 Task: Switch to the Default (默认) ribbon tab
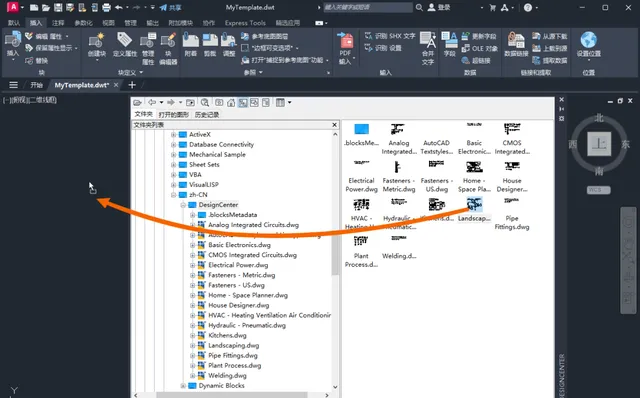(14, 23)
